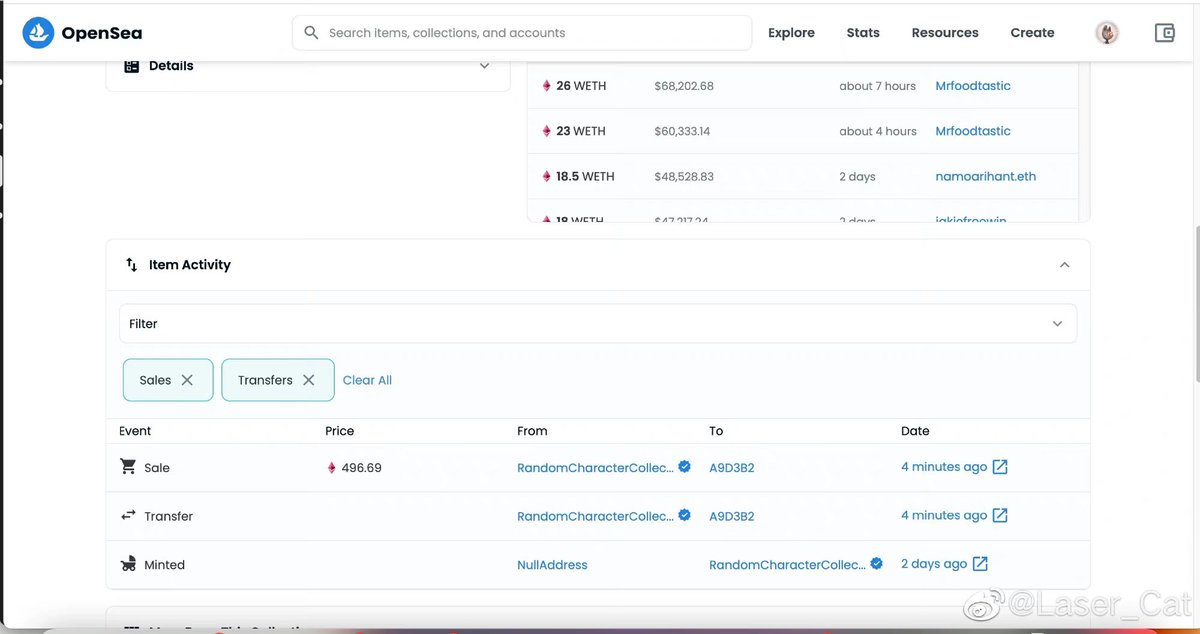Focus the search items input field

pyautogui.click(x=522, y=33)
